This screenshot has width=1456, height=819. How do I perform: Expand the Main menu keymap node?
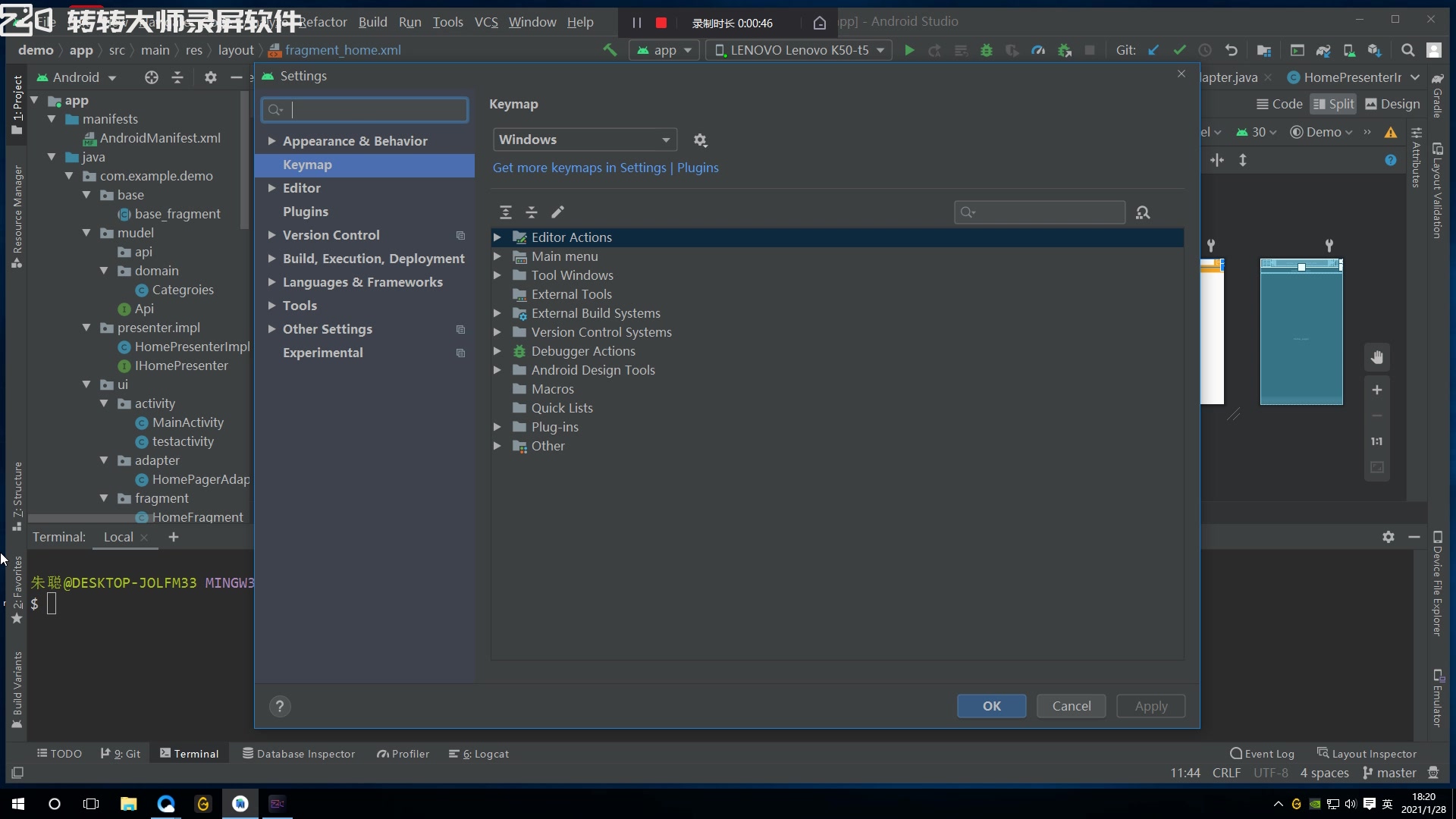(497, 256)
